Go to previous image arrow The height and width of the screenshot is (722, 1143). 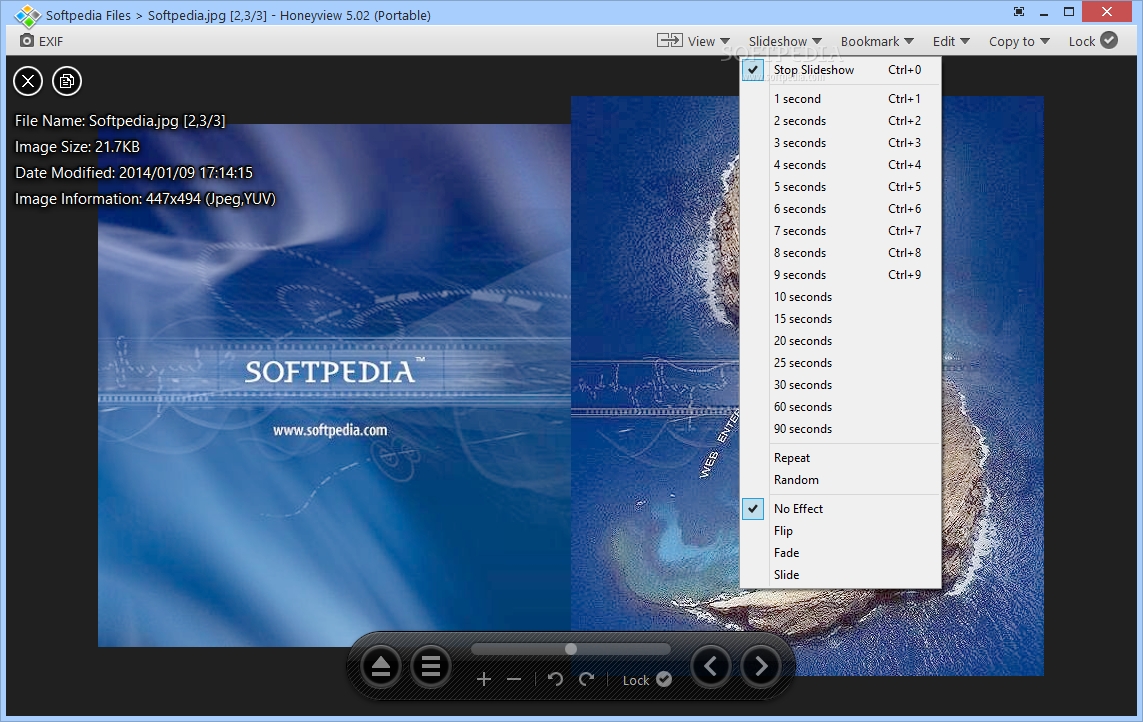point(711,666)
